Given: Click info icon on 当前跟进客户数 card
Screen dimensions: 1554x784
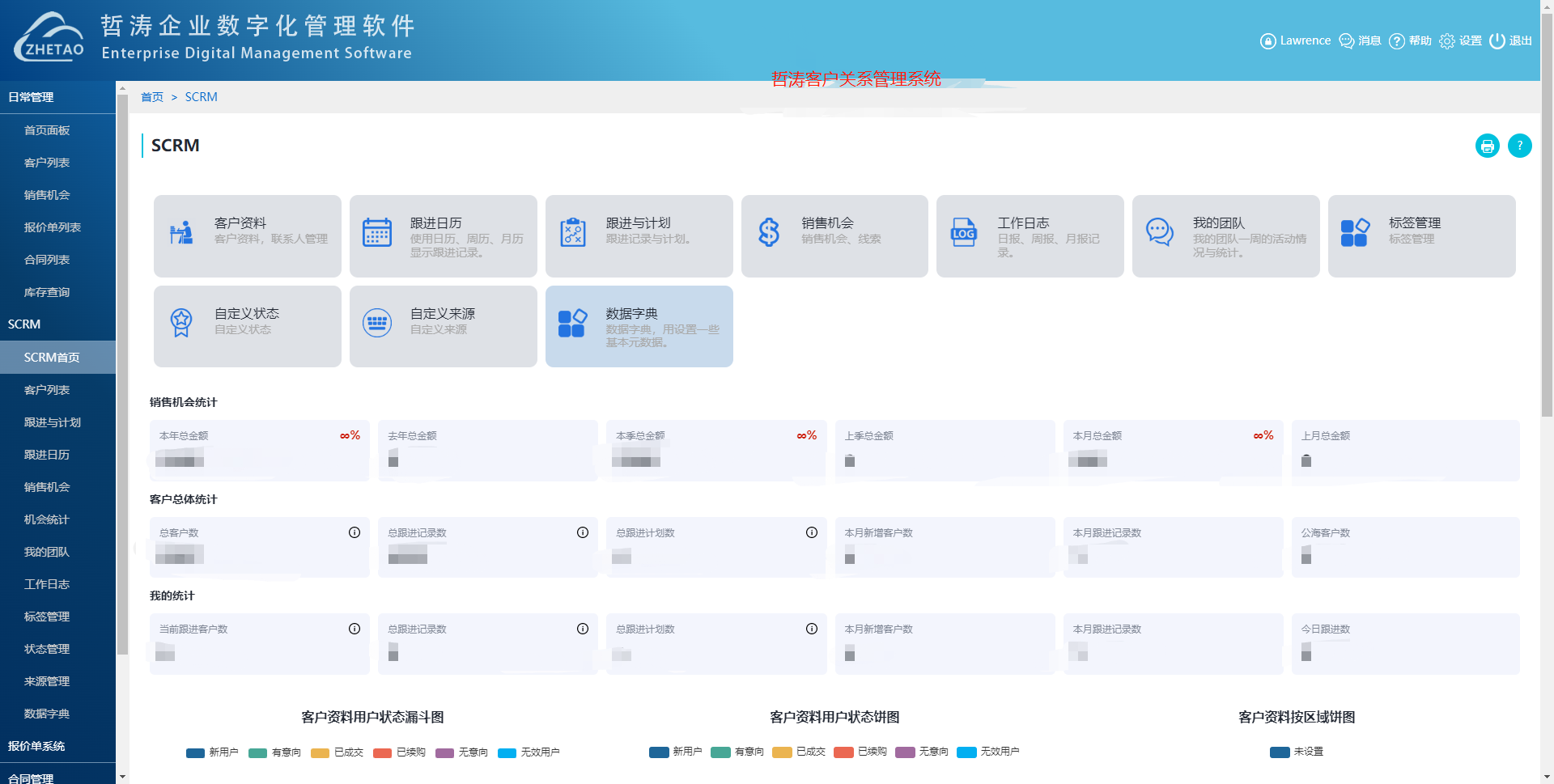Looking at the screenshot, I should click(355, 629).
